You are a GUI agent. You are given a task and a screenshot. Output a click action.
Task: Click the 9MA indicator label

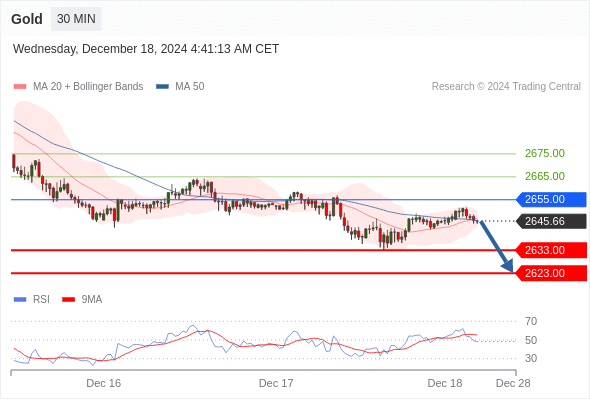click(92, 300)
